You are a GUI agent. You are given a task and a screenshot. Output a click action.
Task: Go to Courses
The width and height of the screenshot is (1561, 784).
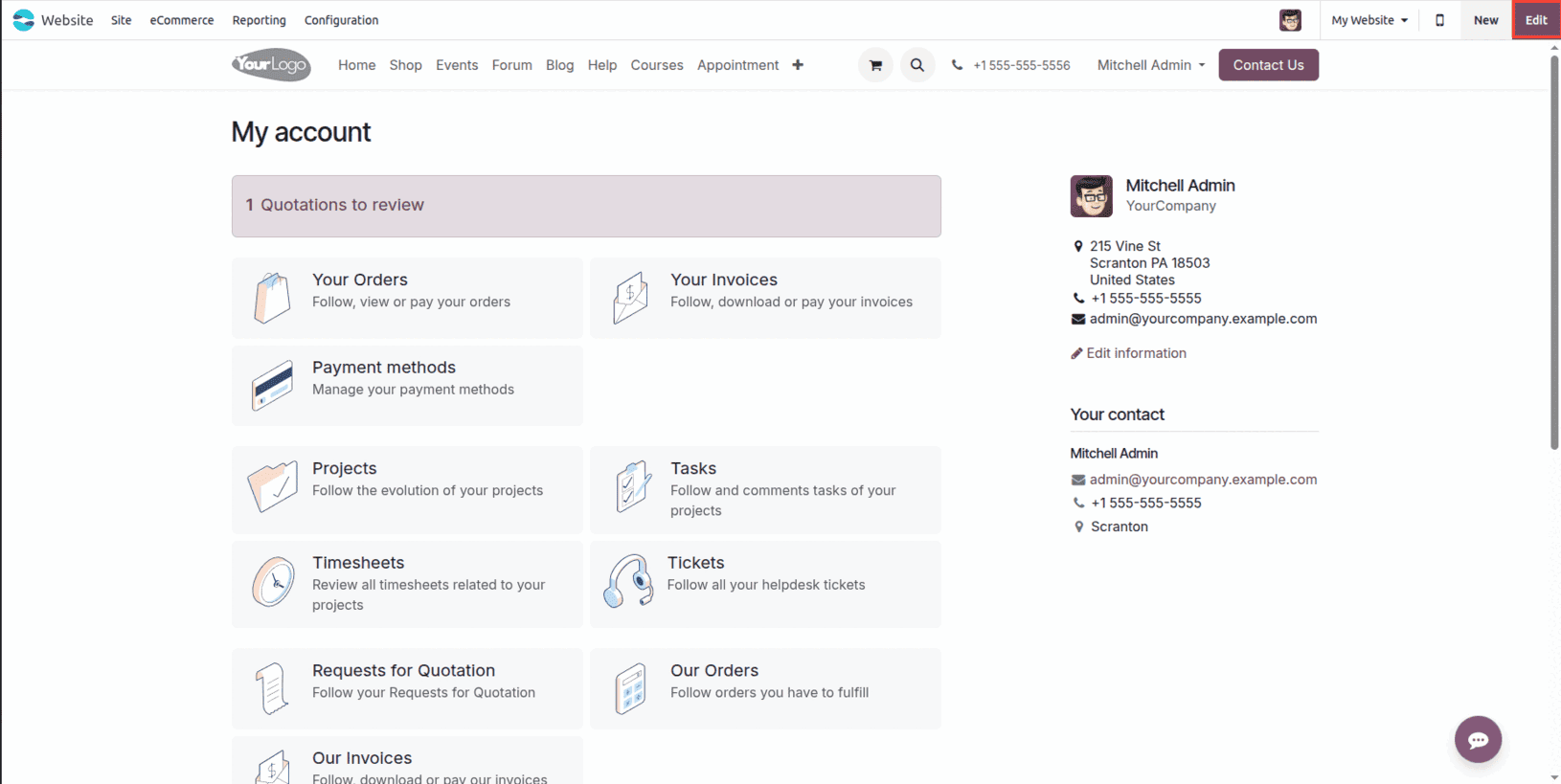point(657,65)
